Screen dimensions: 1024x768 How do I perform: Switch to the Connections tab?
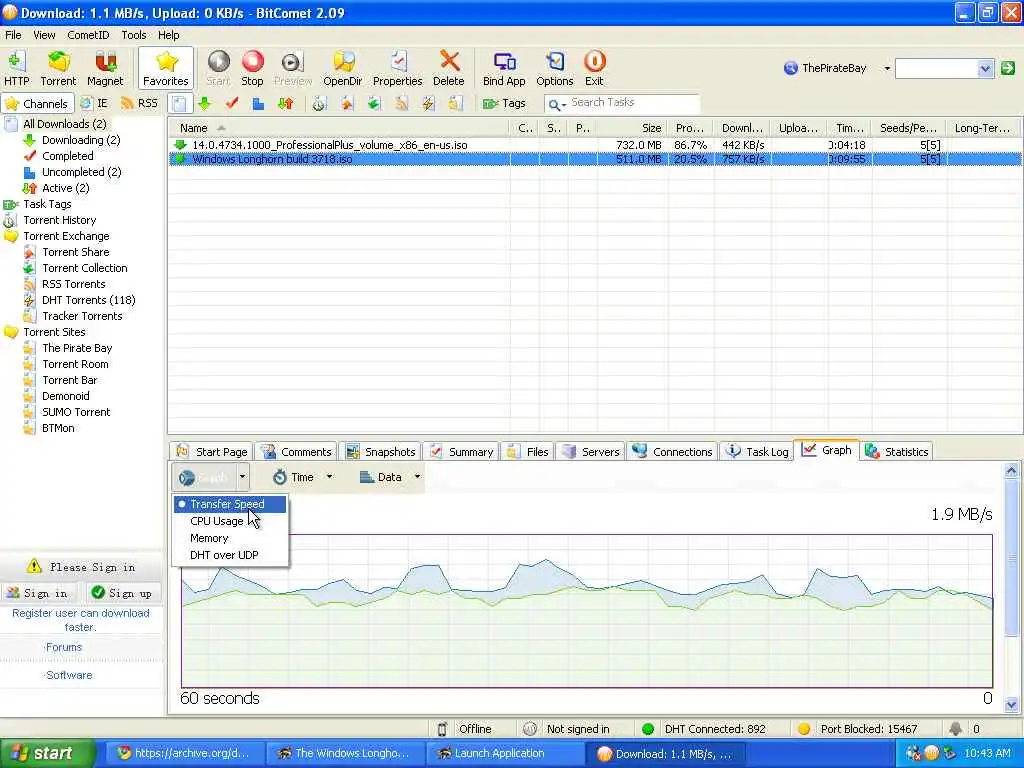(672, 452)
